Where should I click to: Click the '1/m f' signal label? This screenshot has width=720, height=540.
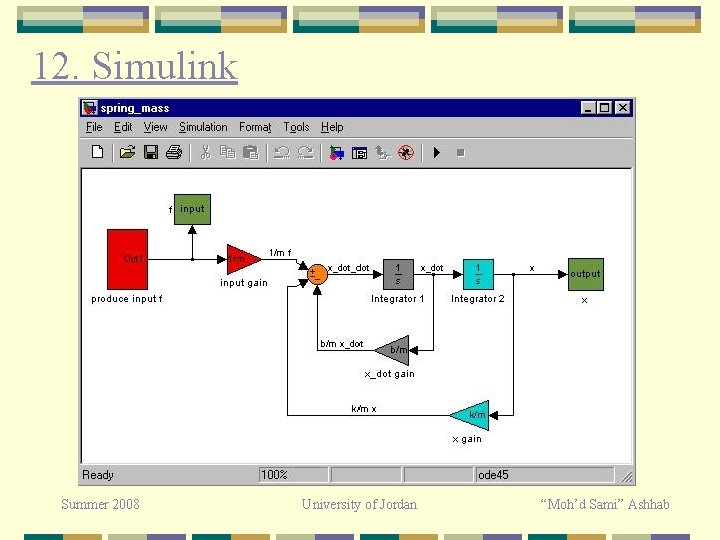click(x=280, y=253)
